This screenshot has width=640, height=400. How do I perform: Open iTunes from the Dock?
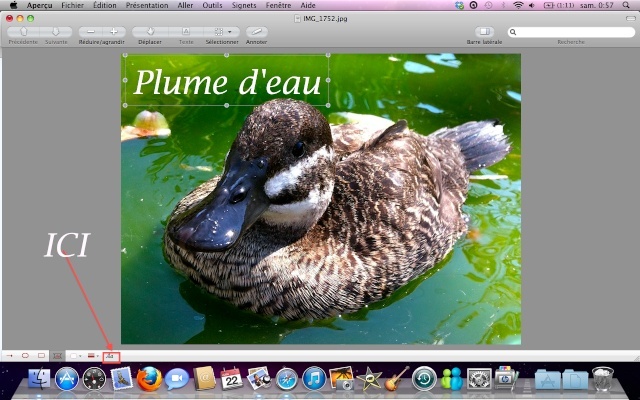coord(314,379)
